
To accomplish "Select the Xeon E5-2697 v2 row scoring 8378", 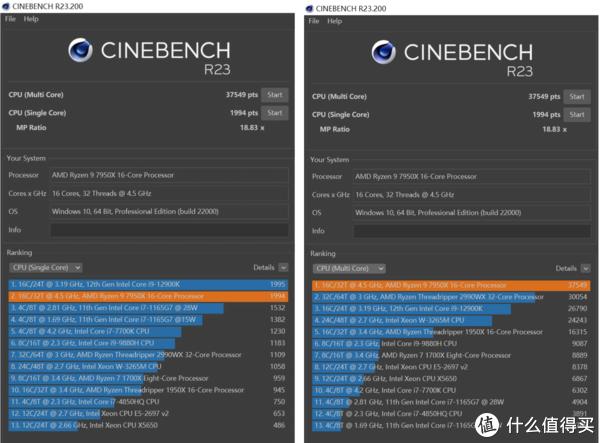I will 451,367.
